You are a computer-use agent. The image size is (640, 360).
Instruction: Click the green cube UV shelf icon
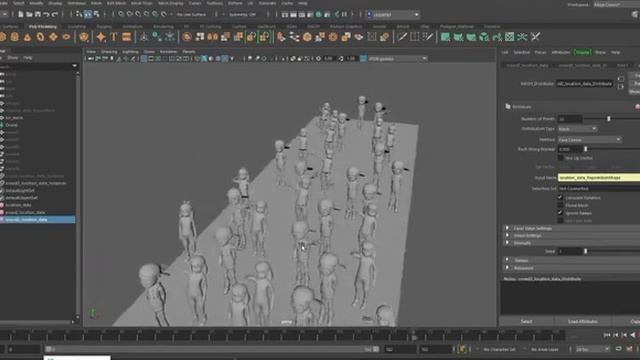pyautogui.click(x=484, y=37)
